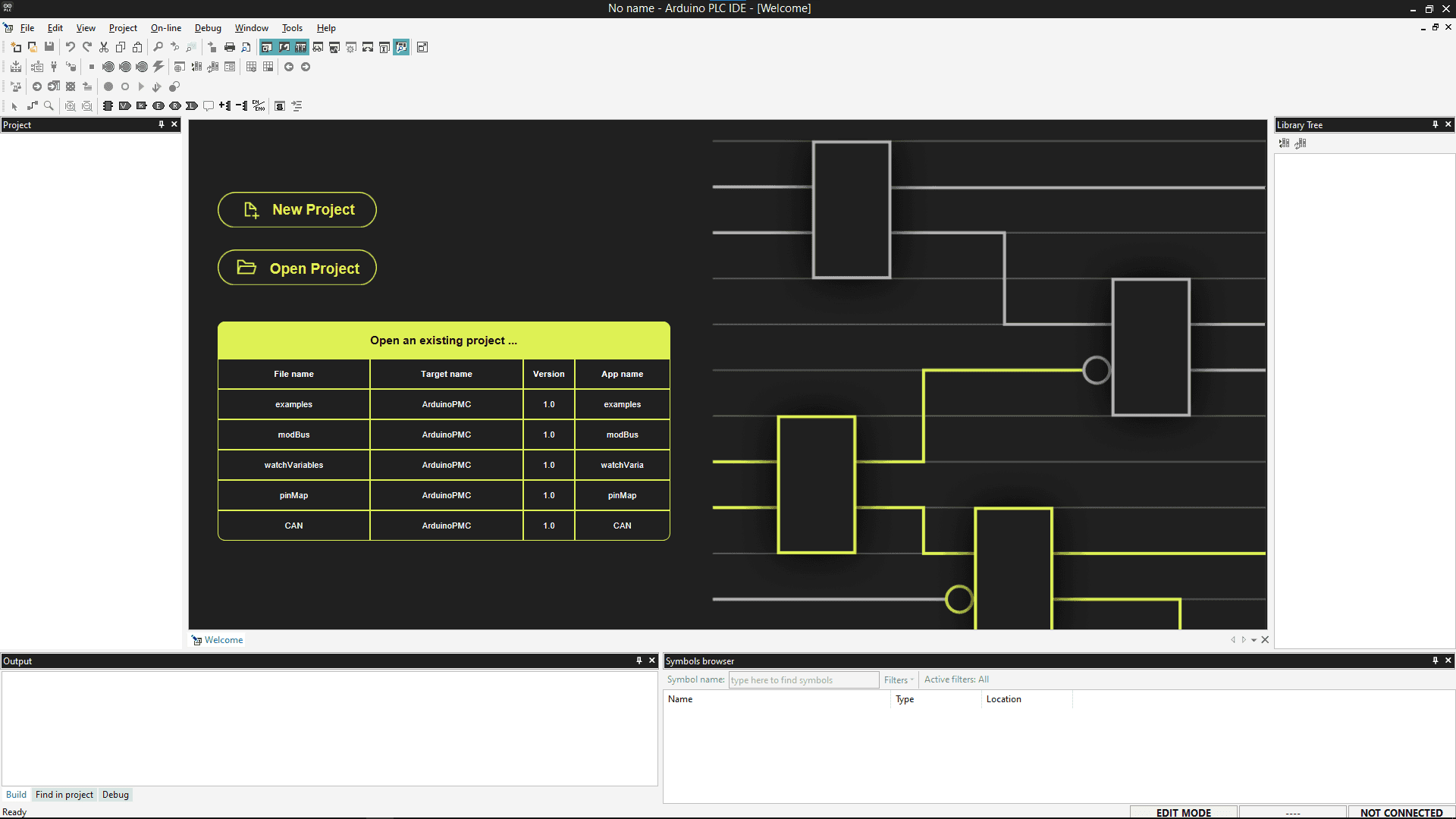Image resolution: width=1456 pixels, height=819 pixels.
Task: Click the Cut scissors icon
Action: tap(104, 47)
